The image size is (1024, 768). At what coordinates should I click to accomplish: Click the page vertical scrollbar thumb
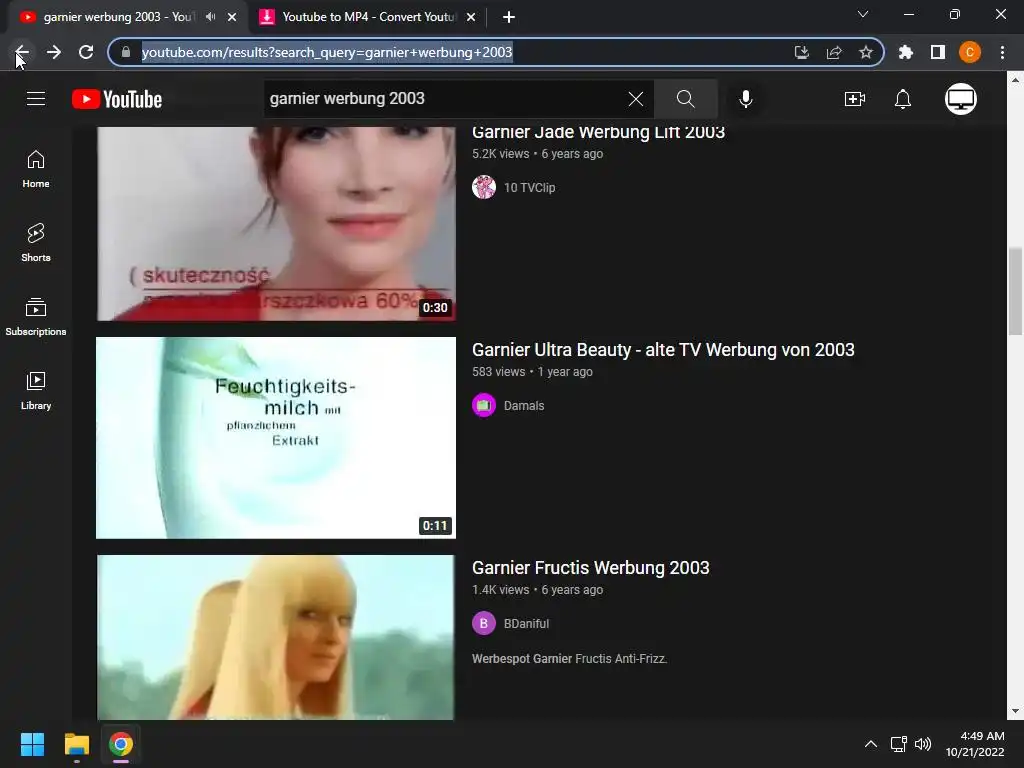(1015, 291)
